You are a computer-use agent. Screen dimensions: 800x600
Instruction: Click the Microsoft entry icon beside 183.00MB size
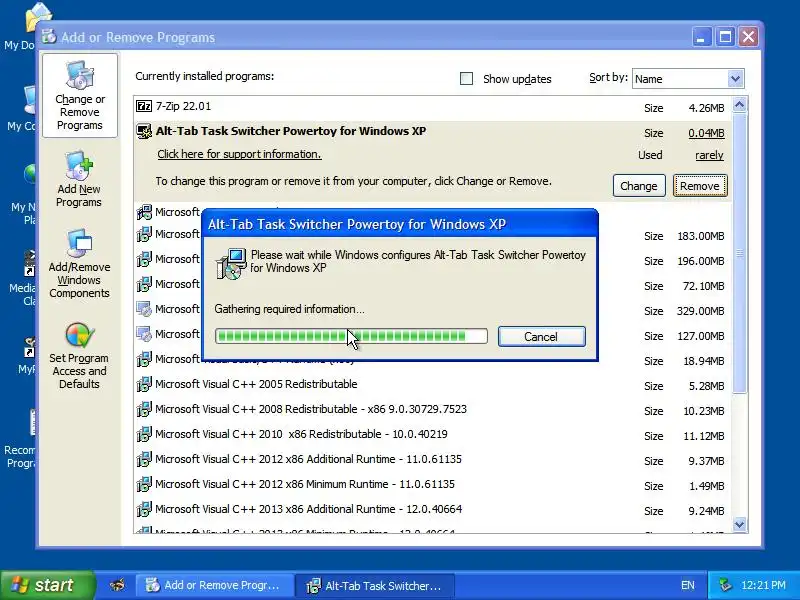pos(144,234)
